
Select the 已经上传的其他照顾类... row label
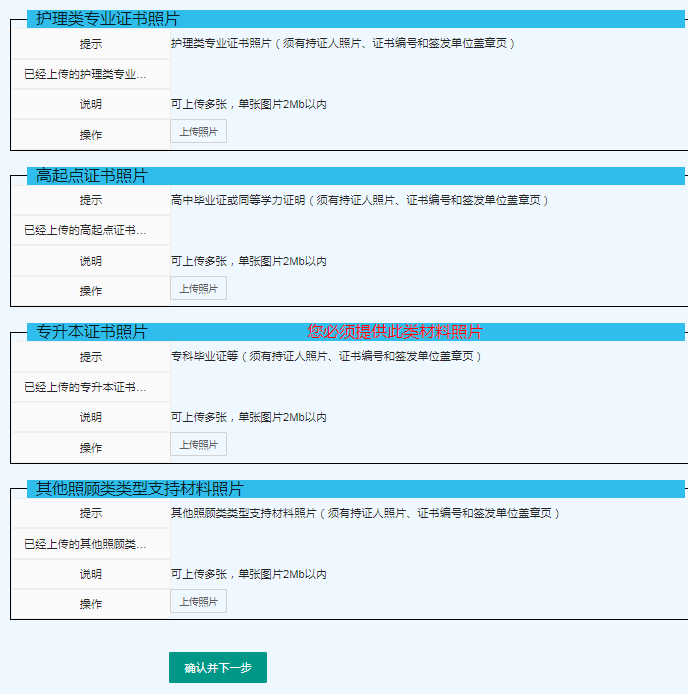pyautogui.click(x=85, y=544)
